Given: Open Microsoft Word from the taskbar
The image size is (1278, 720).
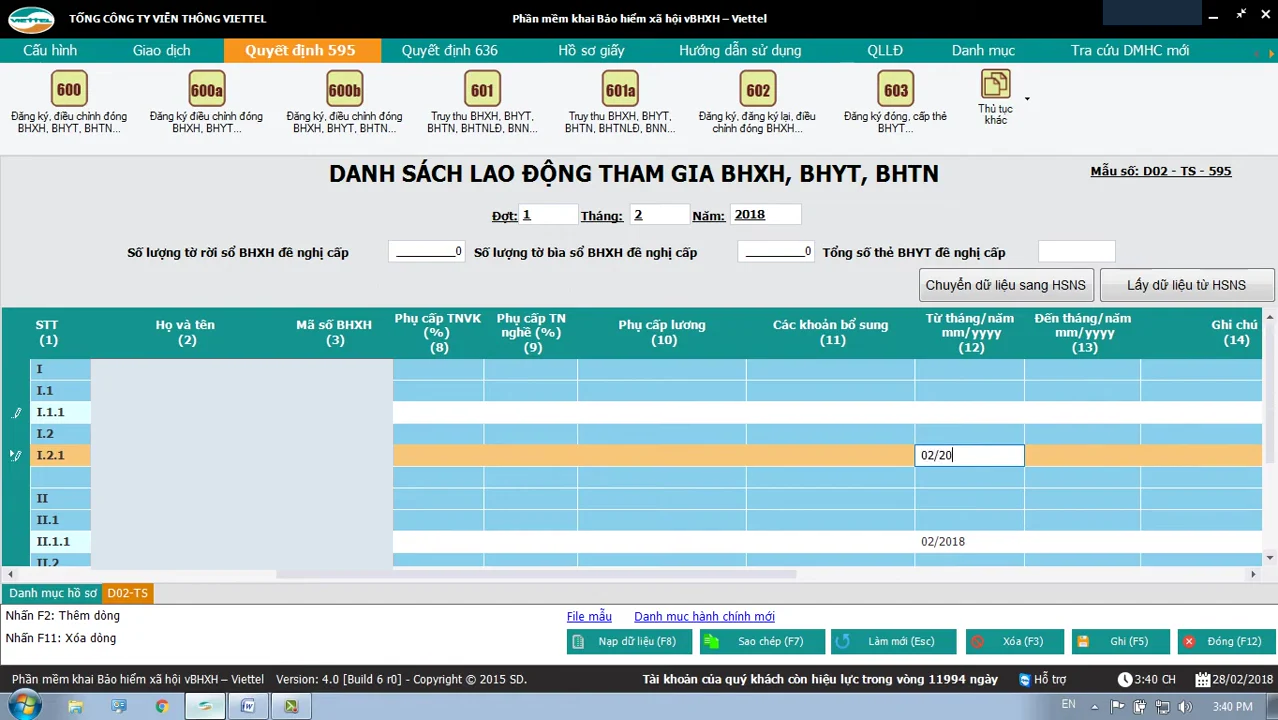Looking at the screenshot, I should pos(248,706).
